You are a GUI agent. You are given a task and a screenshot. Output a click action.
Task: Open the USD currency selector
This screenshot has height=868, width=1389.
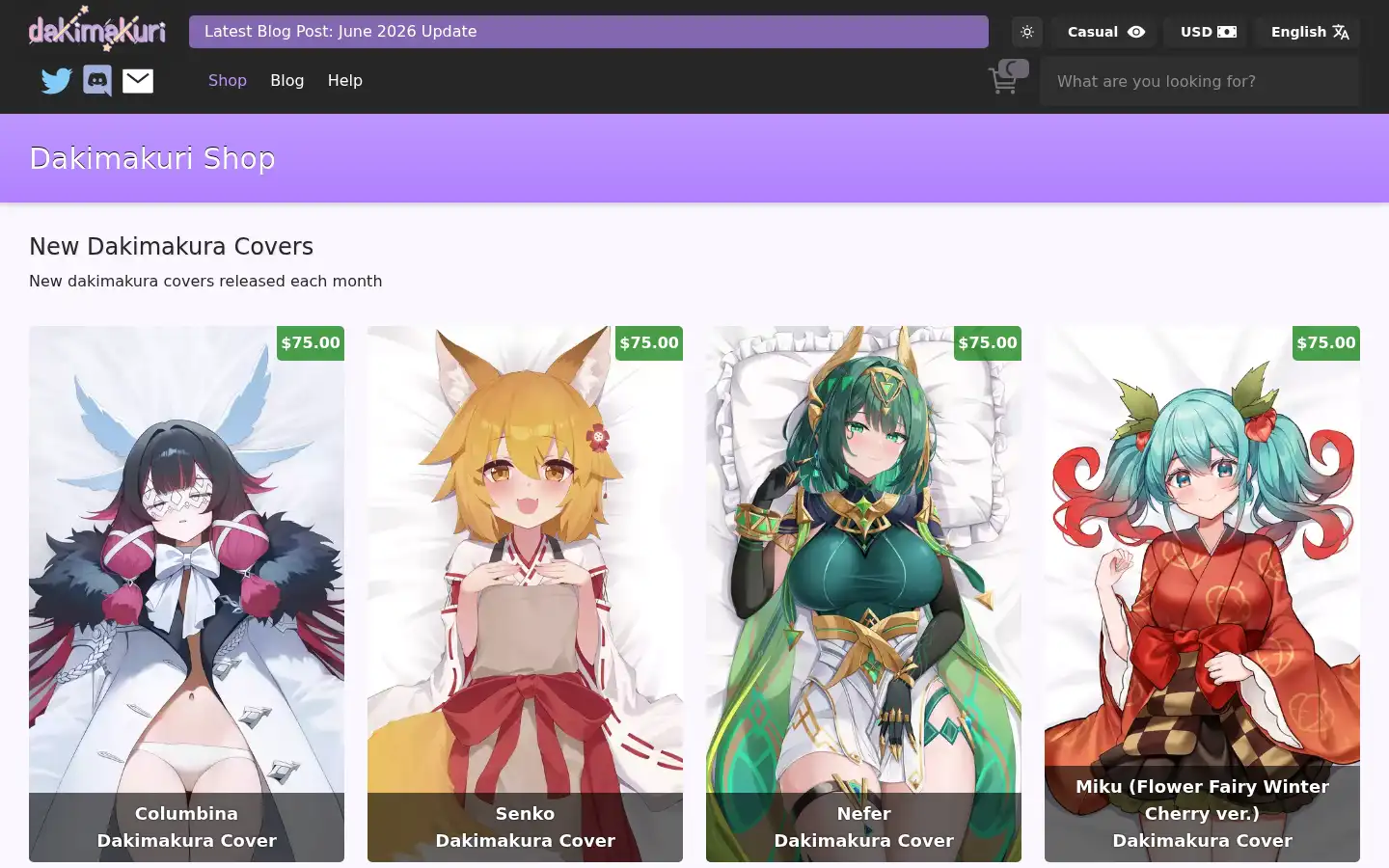click(x=1208, y=32)
